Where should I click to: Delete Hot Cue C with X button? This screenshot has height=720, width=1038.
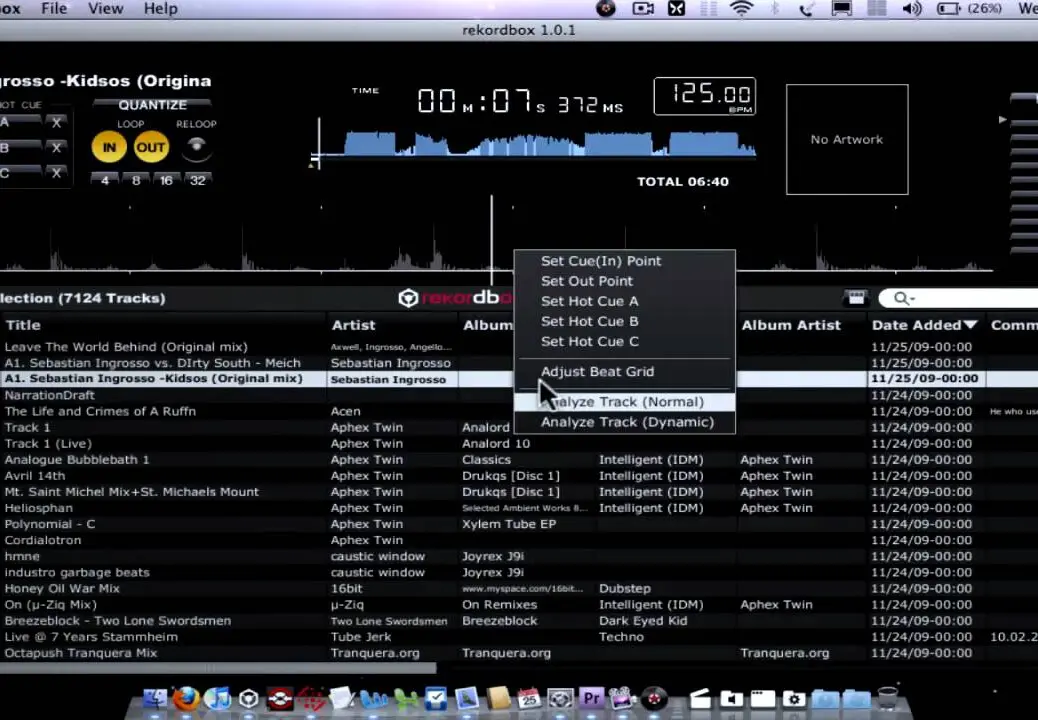tap(57, 173)
